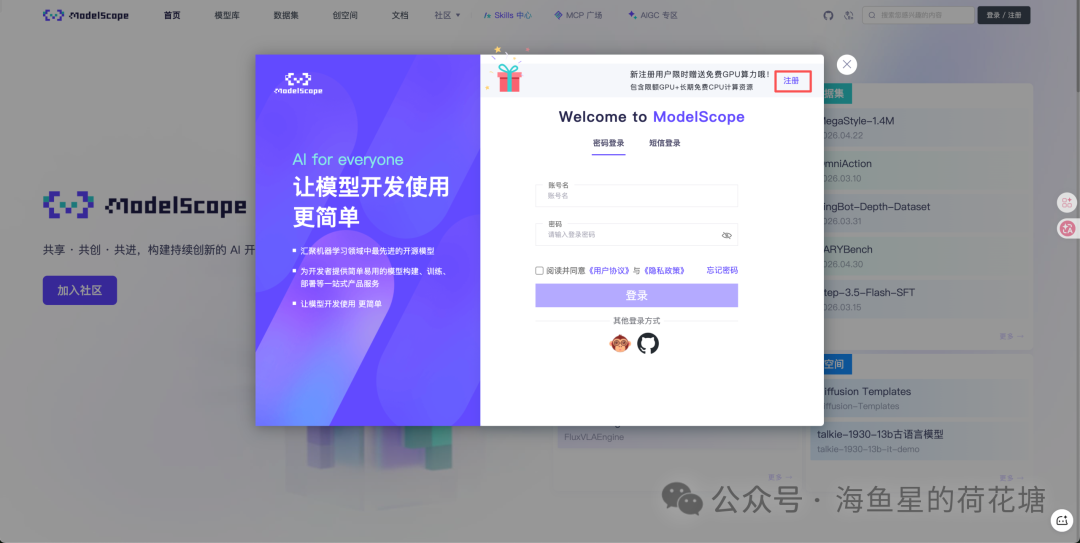1080x543 pixels.
Task: Click the 登录 / 注册 button in the navbar
Action: 1004,15
